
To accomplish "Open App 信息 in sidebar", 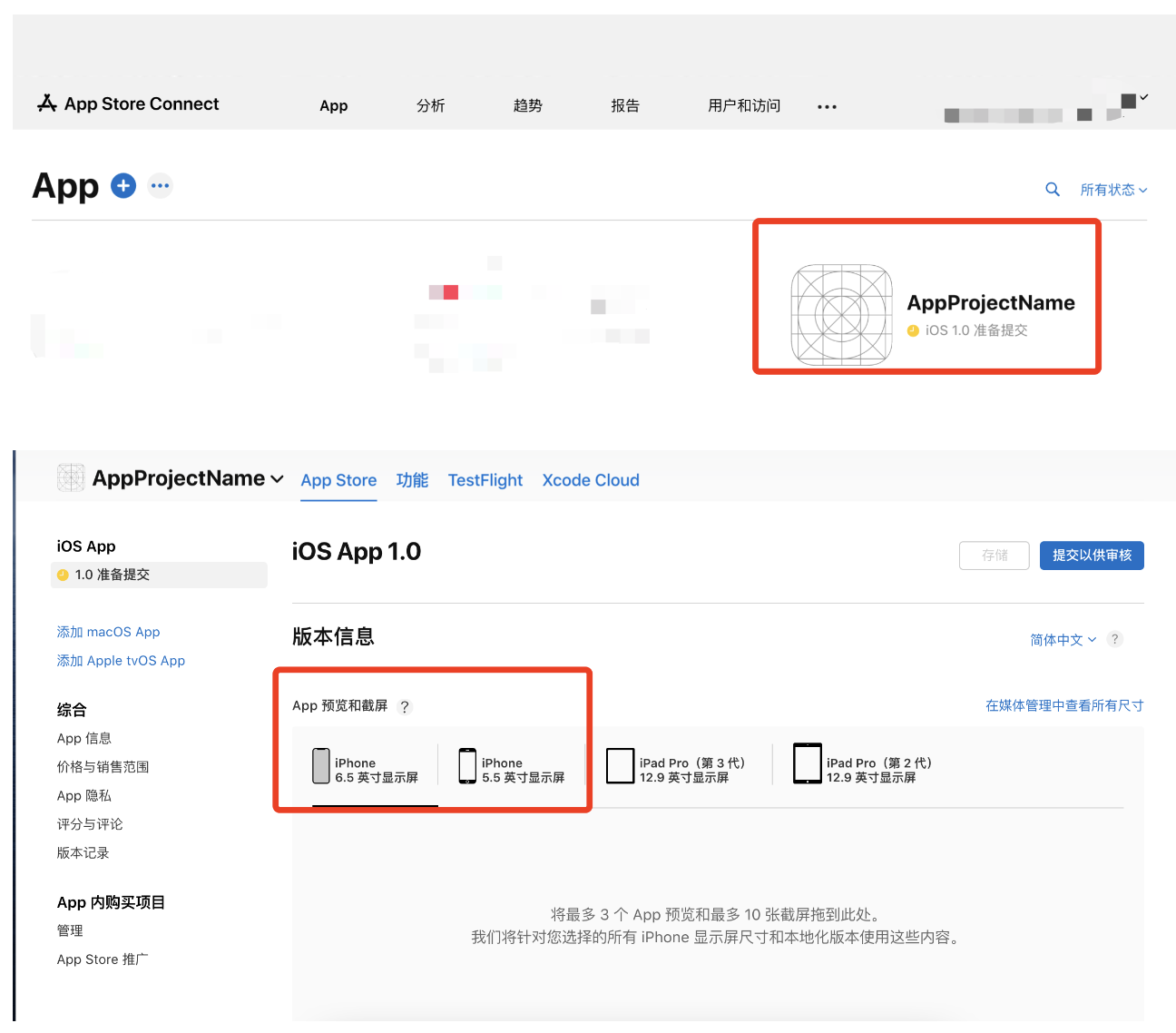I will (x=84, y=738).
